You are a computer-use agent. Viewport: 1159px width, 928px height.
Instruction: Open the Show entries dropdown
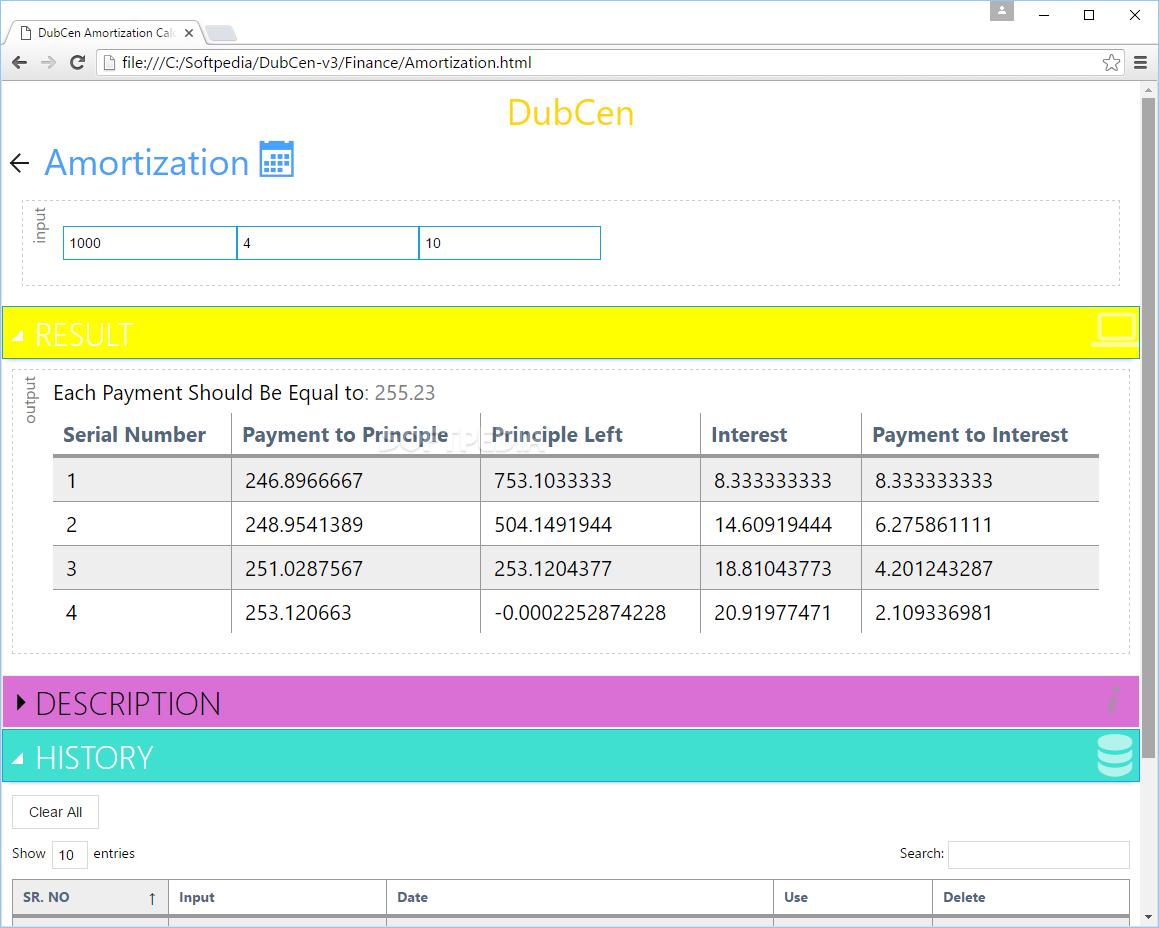pyautogui.click(x=69, y=855)
